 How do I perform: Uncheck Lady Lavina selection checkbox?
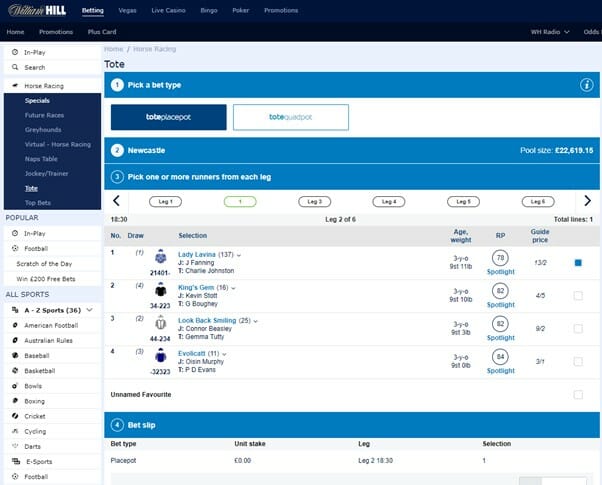pyautogui.click(x=578, y=263)
